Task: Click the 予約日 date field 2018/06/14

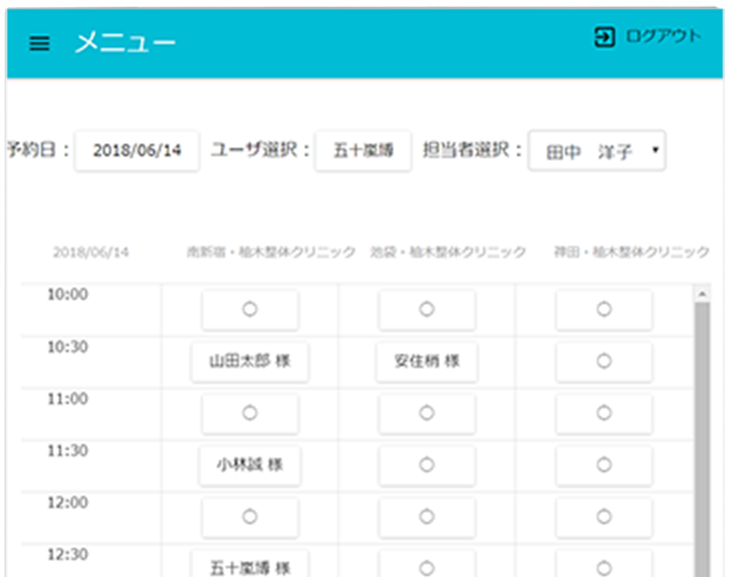Action: tap(137, 151)
